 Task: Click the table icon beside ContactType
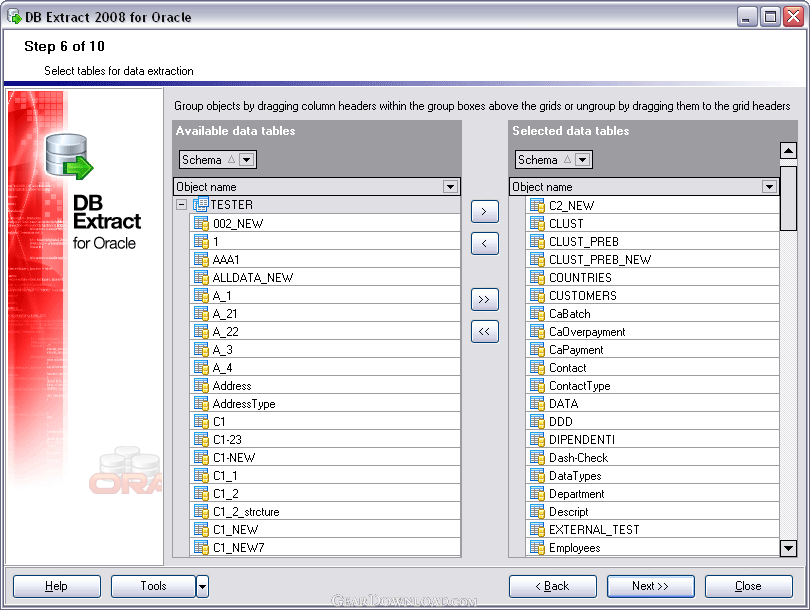[537, 385]
